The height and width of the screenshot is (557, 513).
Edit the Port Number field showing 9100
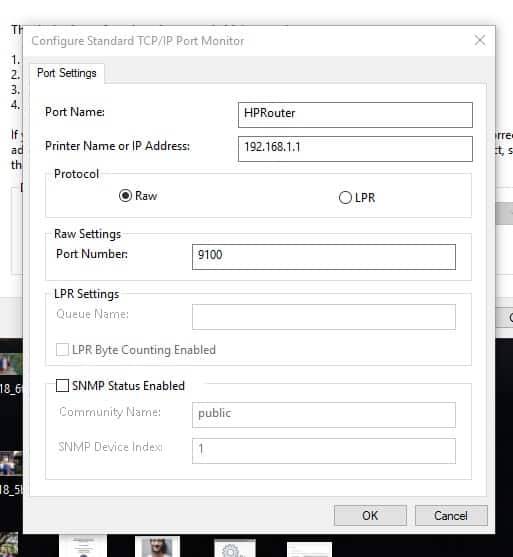(x=324, y=257)
